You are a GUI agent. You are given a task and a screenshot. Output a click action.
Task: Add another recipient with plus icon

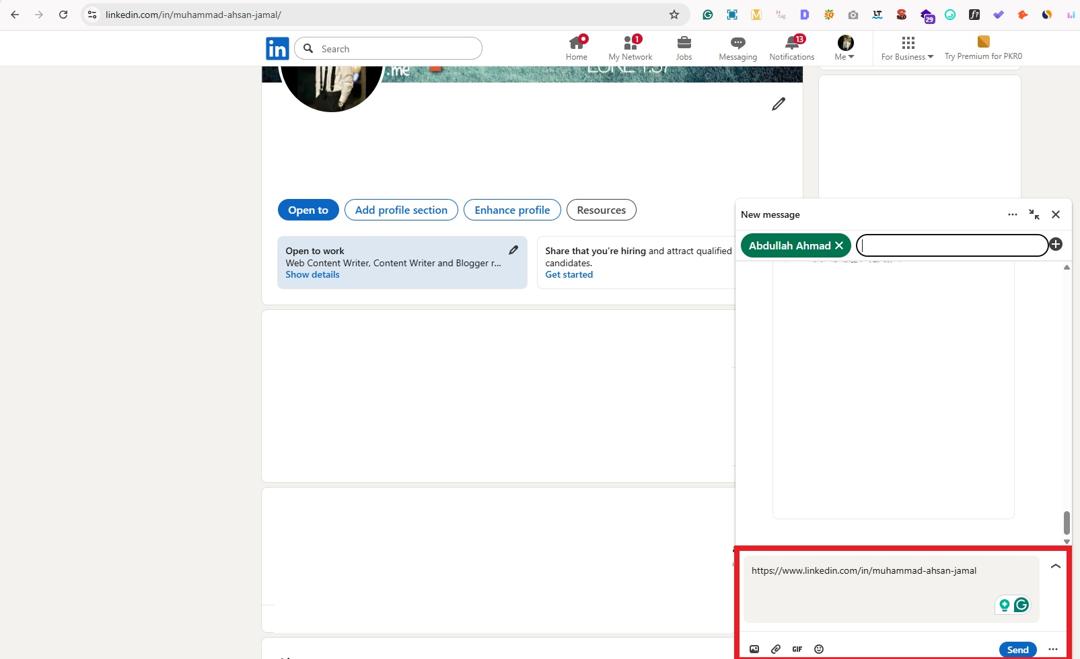pyautogui.click(x=1056, y=244)
